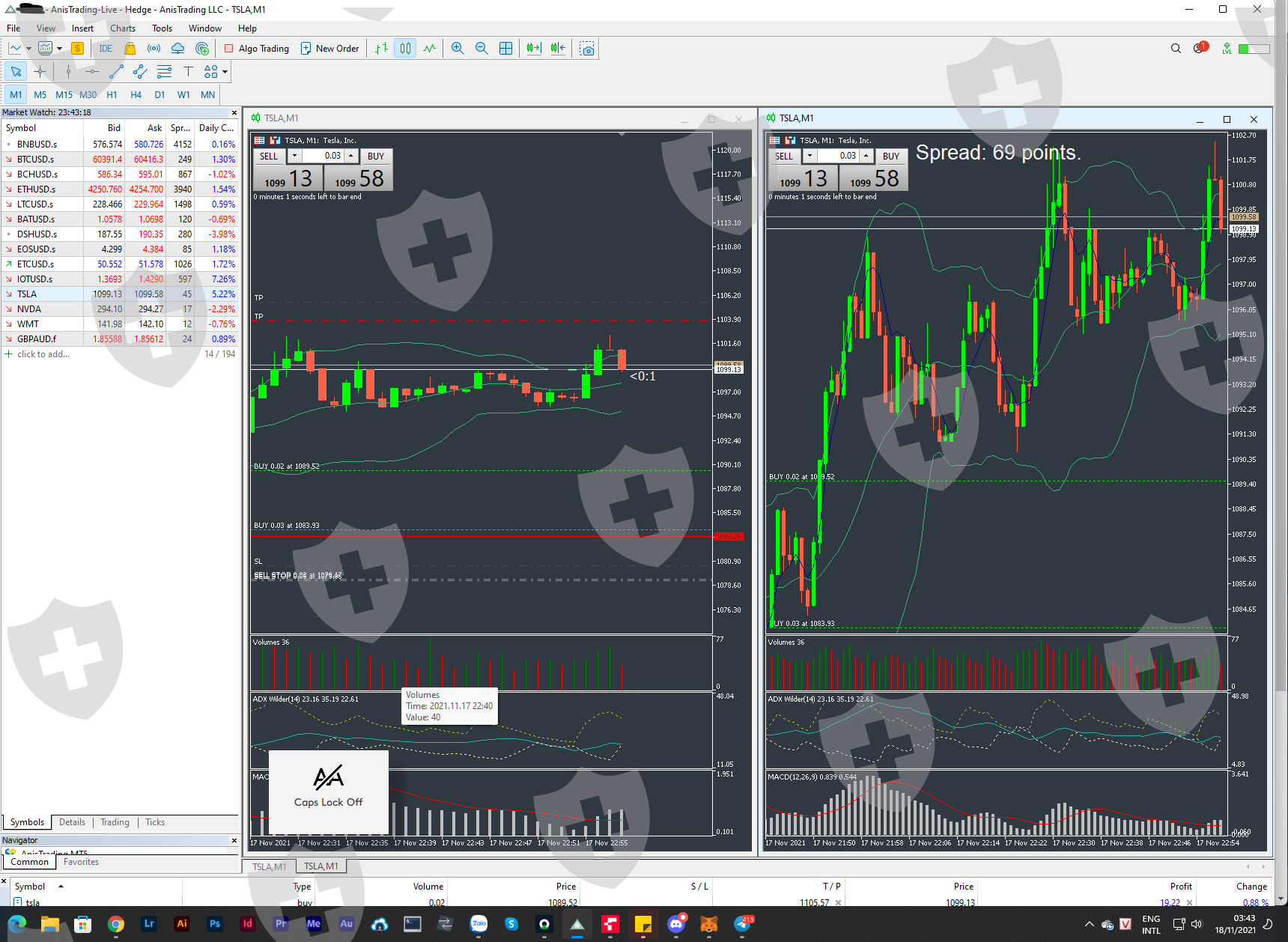Expand the new chart dropdown arrow
Screen dimensions: 1288x942
(28, 49)
